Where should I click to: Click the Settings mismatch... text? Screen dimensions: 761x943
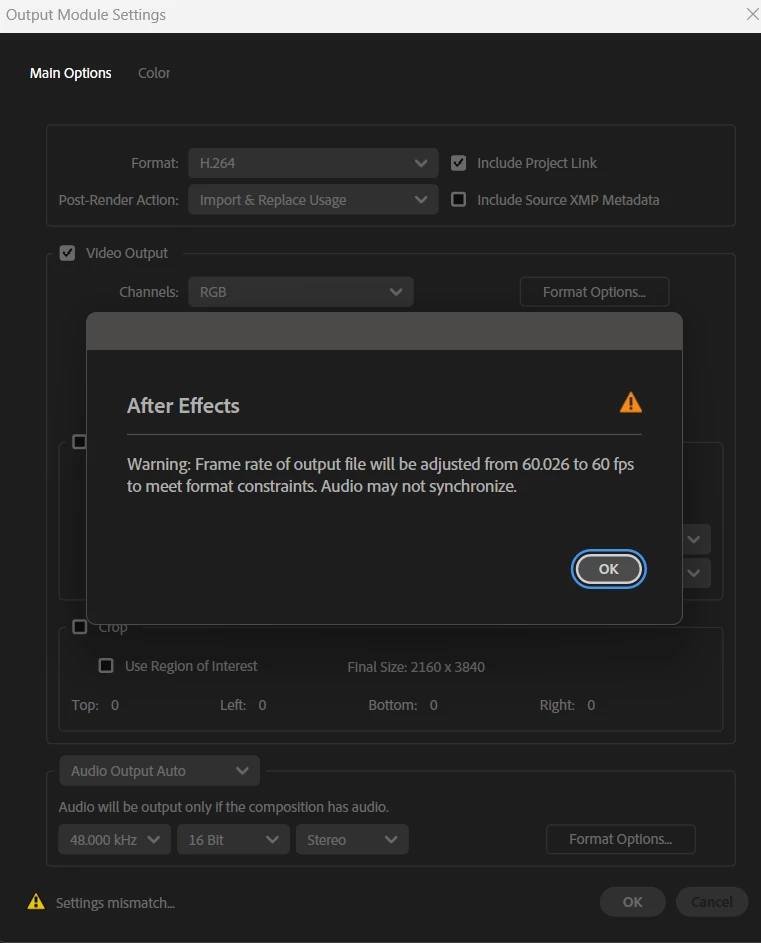click(116, 903)
